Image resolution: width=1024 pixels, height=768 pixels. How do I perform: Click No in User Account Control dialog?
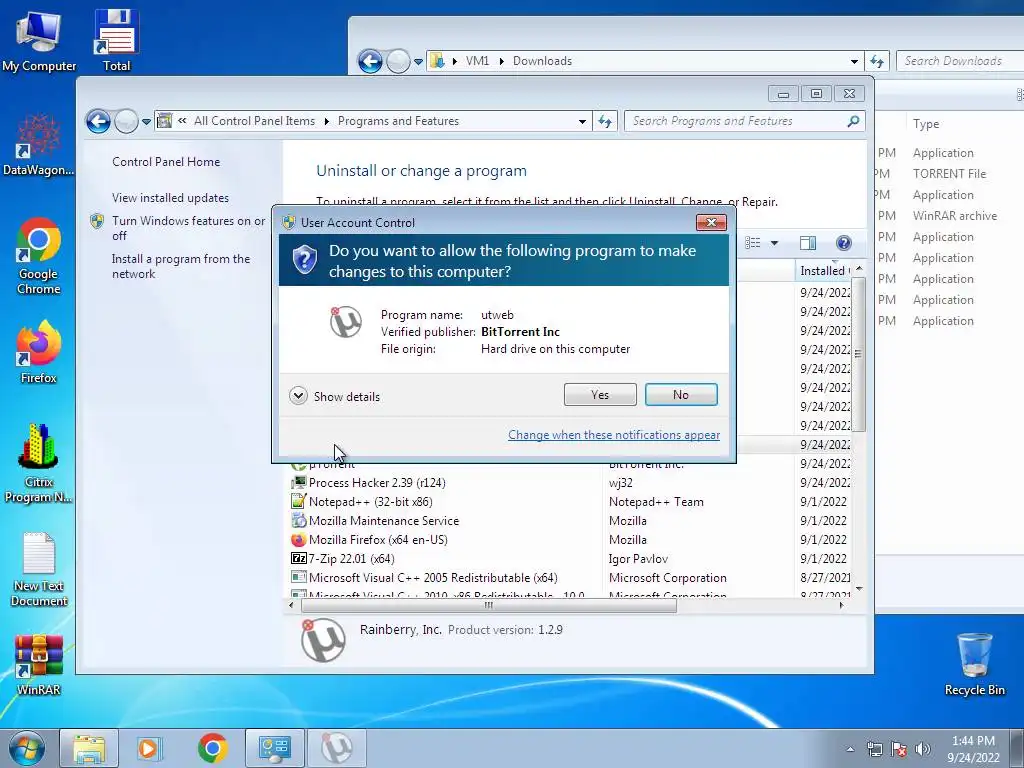click(680, 394)
